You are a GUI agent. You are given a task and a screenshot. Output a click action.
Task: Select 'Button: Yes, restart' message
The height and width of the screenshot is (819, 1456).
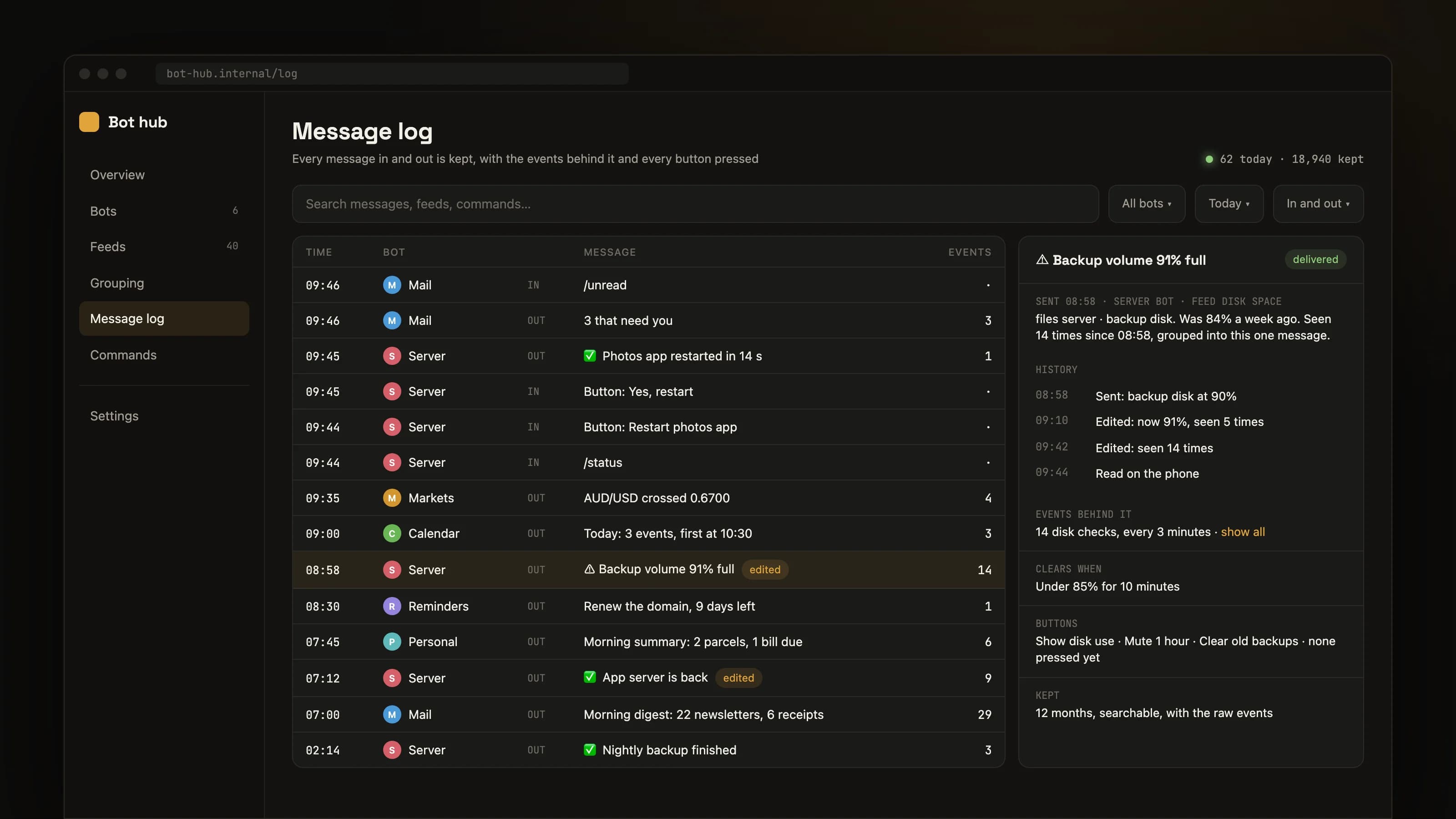pos(638,392)
